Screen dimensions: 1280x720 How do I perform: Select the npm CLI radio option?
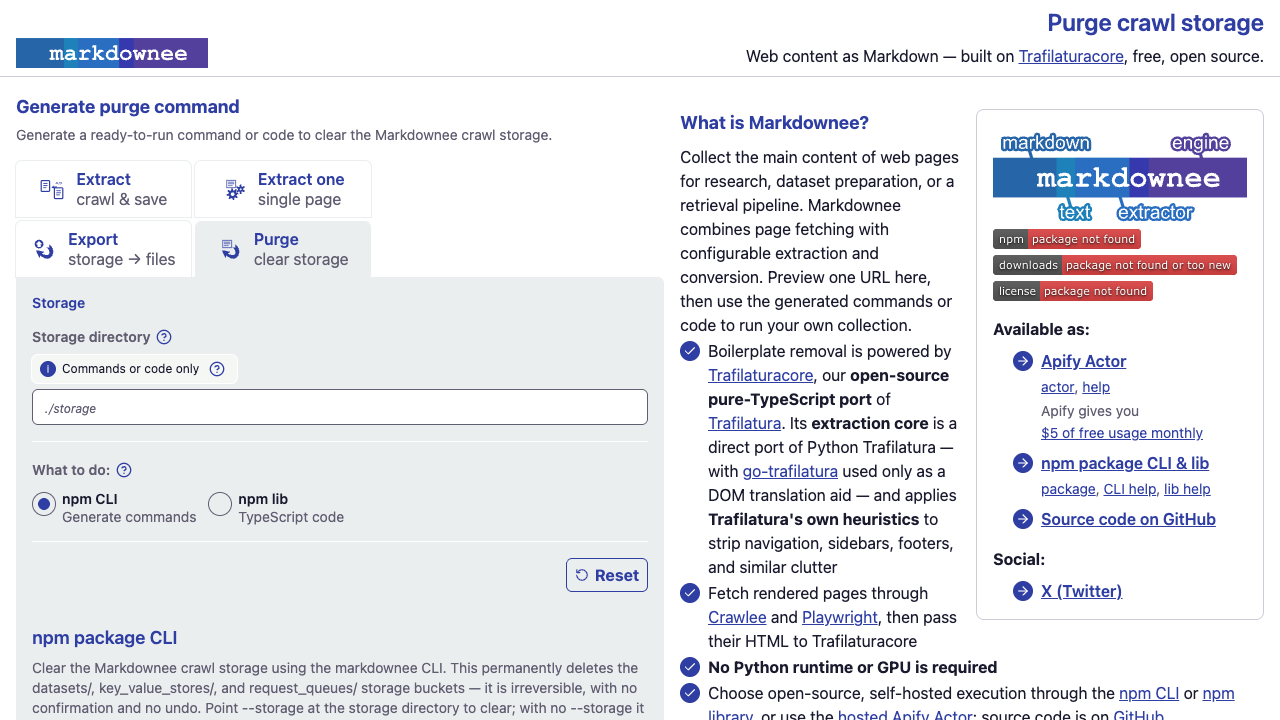click(x=44, y=505)
